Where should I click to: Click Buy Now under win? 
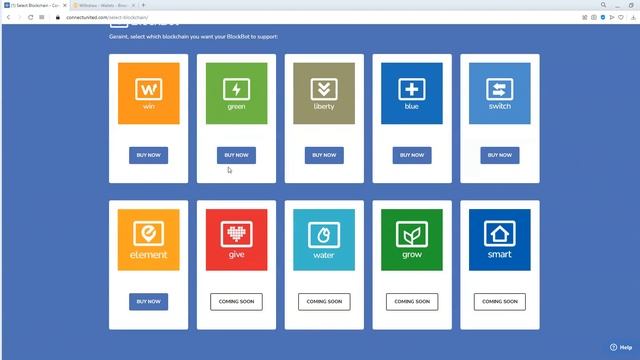pos(149,155)
